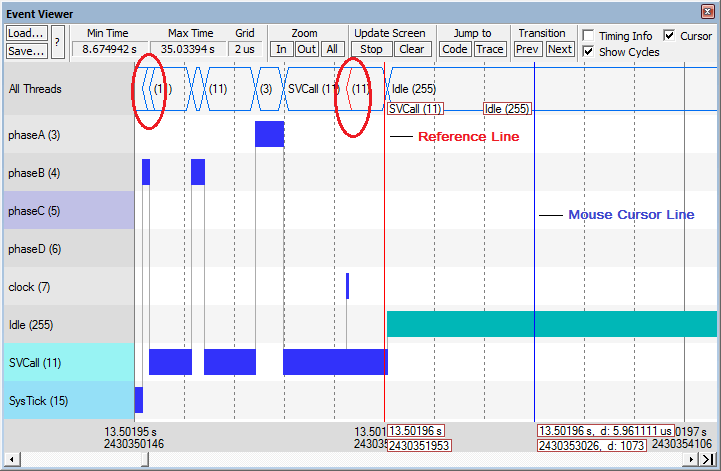Uncheck Show Cycles checkbox

click(x=589, y=52)
